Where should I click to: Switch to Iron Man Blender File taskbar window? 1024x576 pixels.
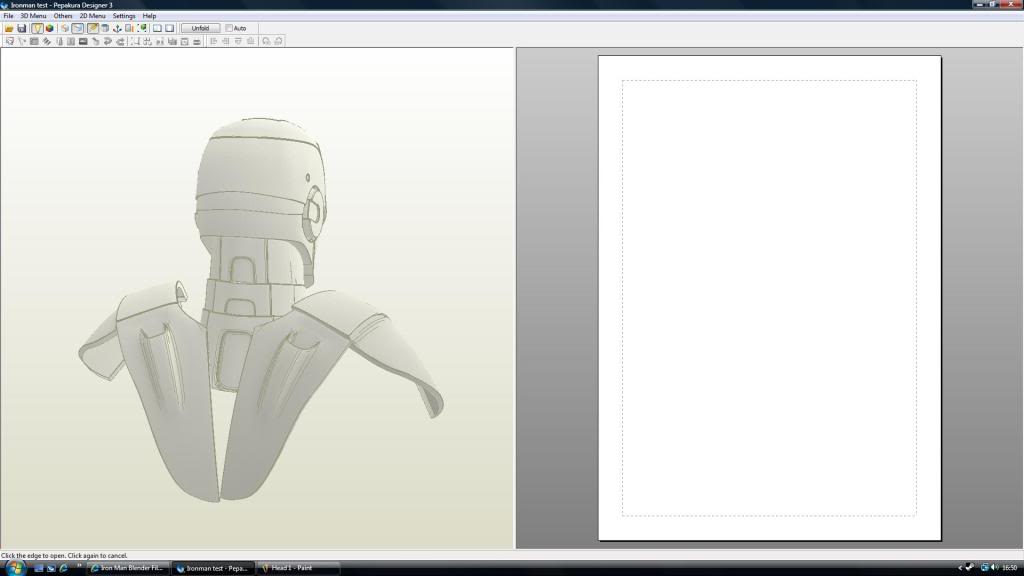click(x=127, y=568)
